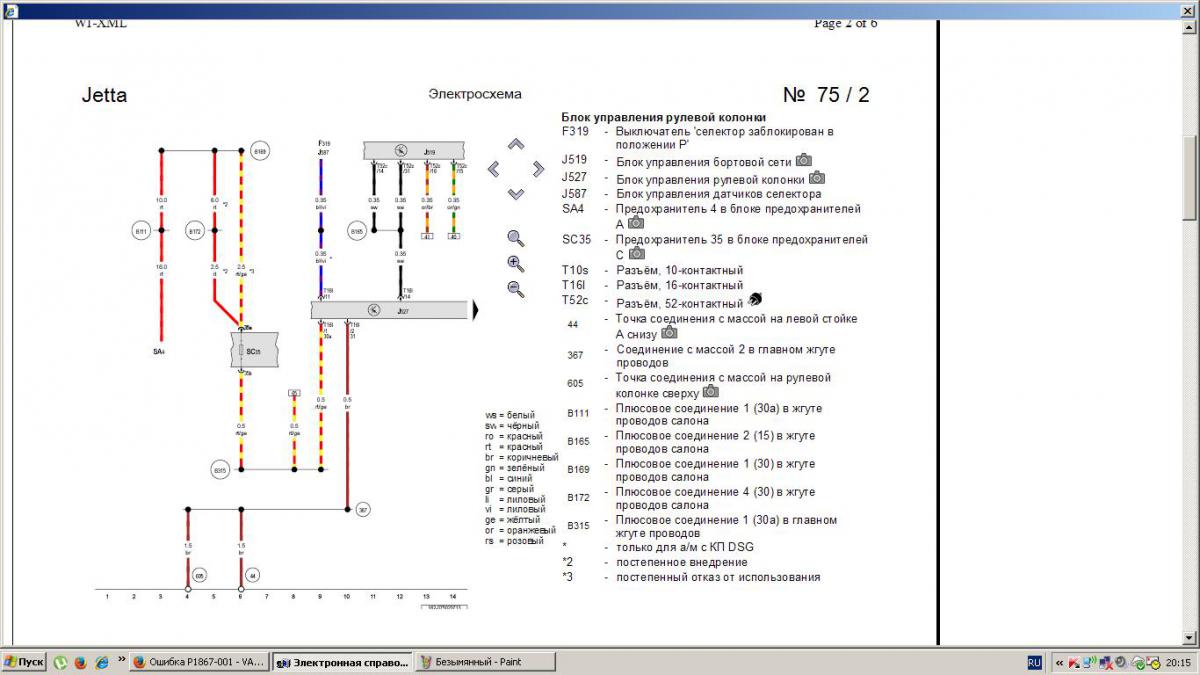Follow the reference box 35 link

[294, 393]
